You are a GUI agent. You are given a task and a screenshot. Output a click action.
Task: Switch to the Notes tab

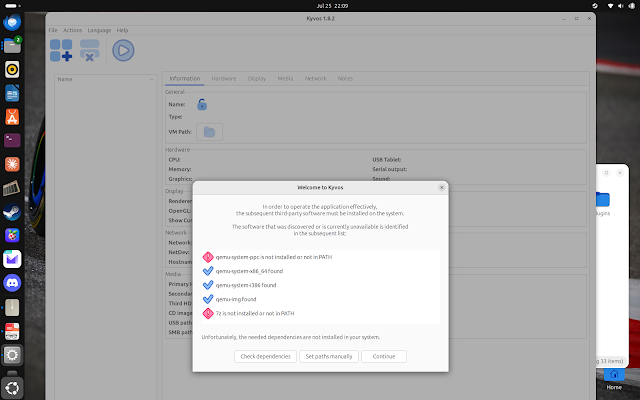click(345, 78)
